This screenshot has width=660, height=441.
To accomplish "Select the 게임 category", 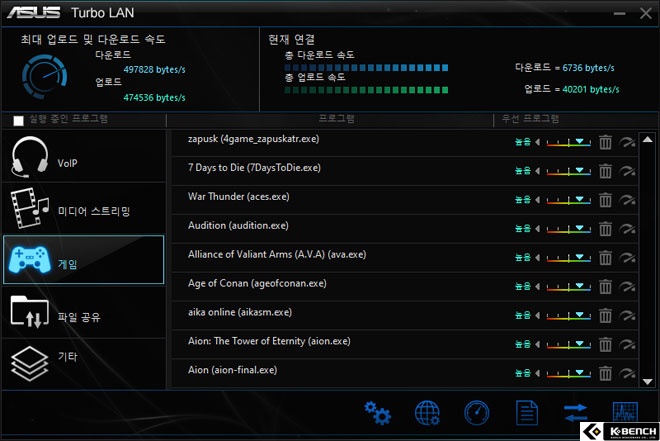I will click(x=84, y=260).
